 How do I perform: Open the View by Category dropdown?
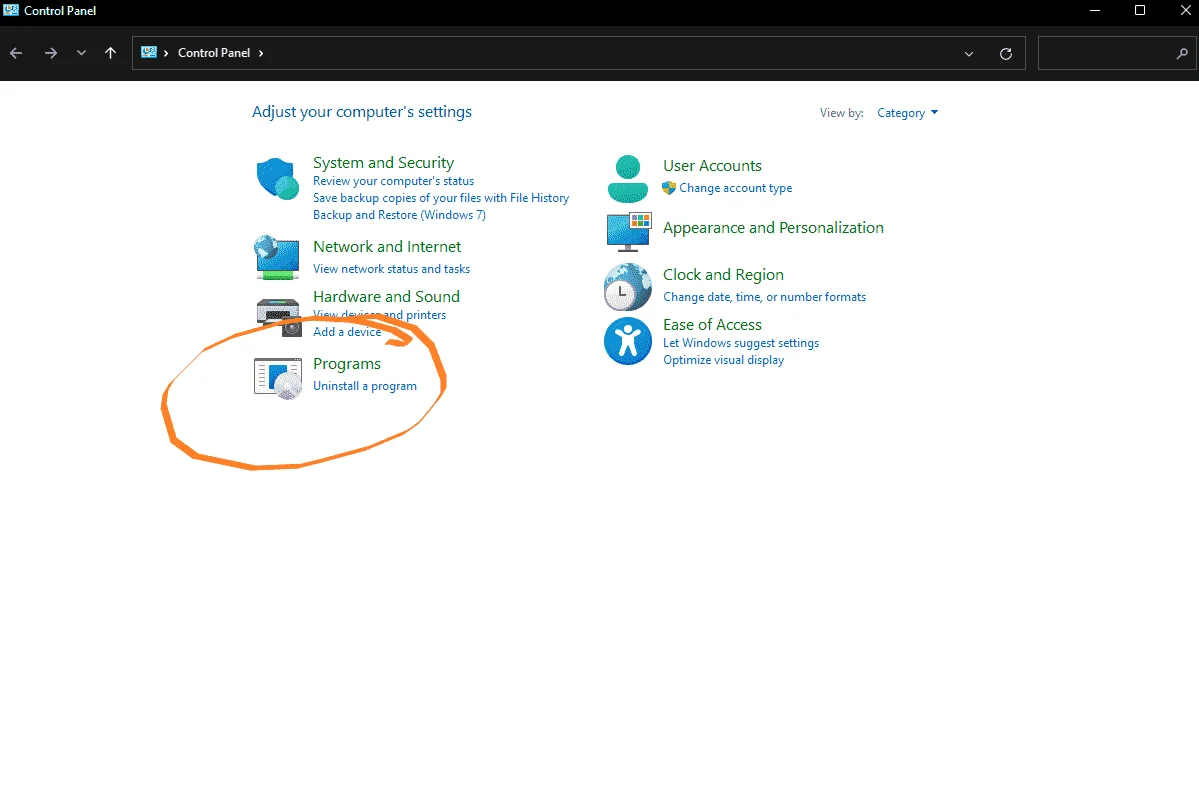coord(907,113)
